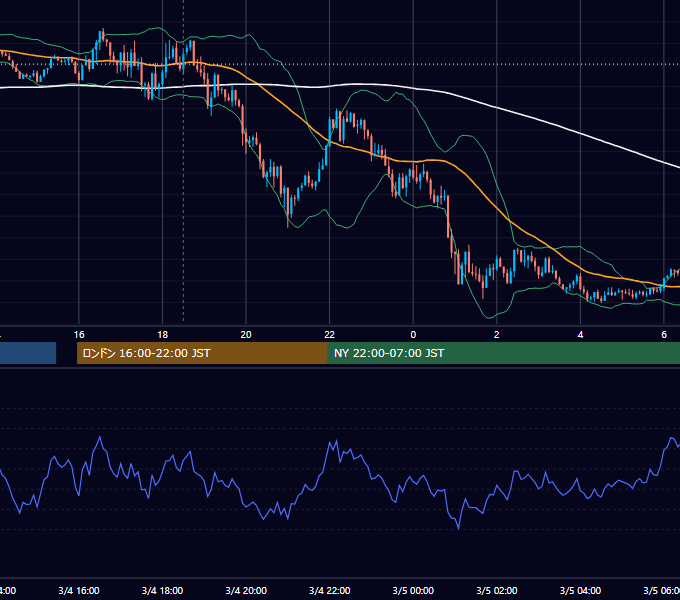Click the 3/4 22:00 label on lower axis
This screenshot has height=600, width=680.
click(330, 590)
